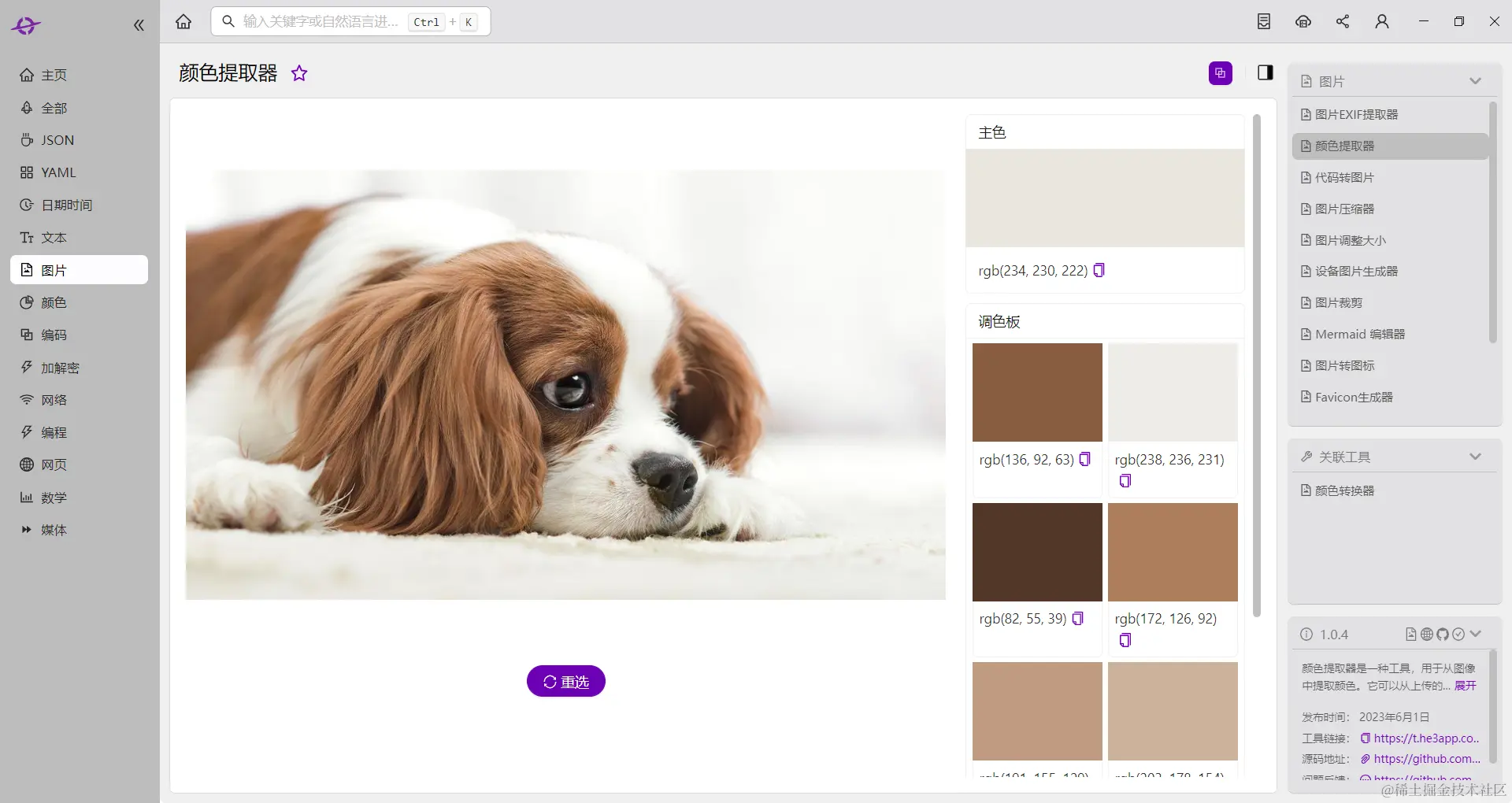Select the 编码 category

pyautogui.click(x=79, y=335)
